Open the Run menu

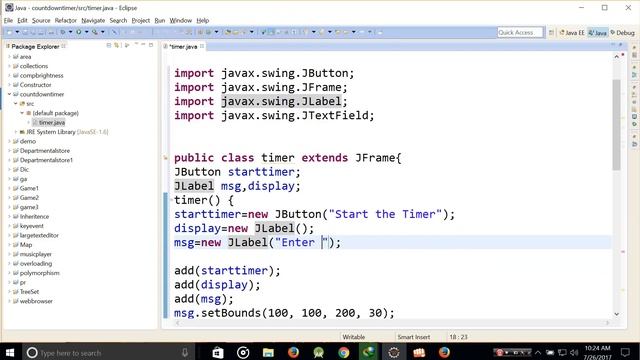[160, 20]
